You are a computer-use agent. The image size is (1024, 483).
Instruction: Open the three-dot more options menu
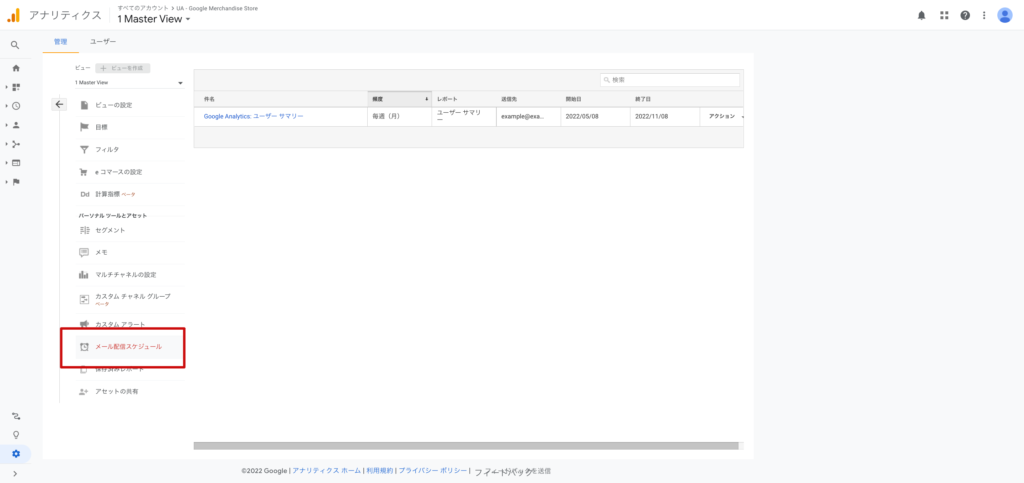pyautogui.click(x=984, y=15)
